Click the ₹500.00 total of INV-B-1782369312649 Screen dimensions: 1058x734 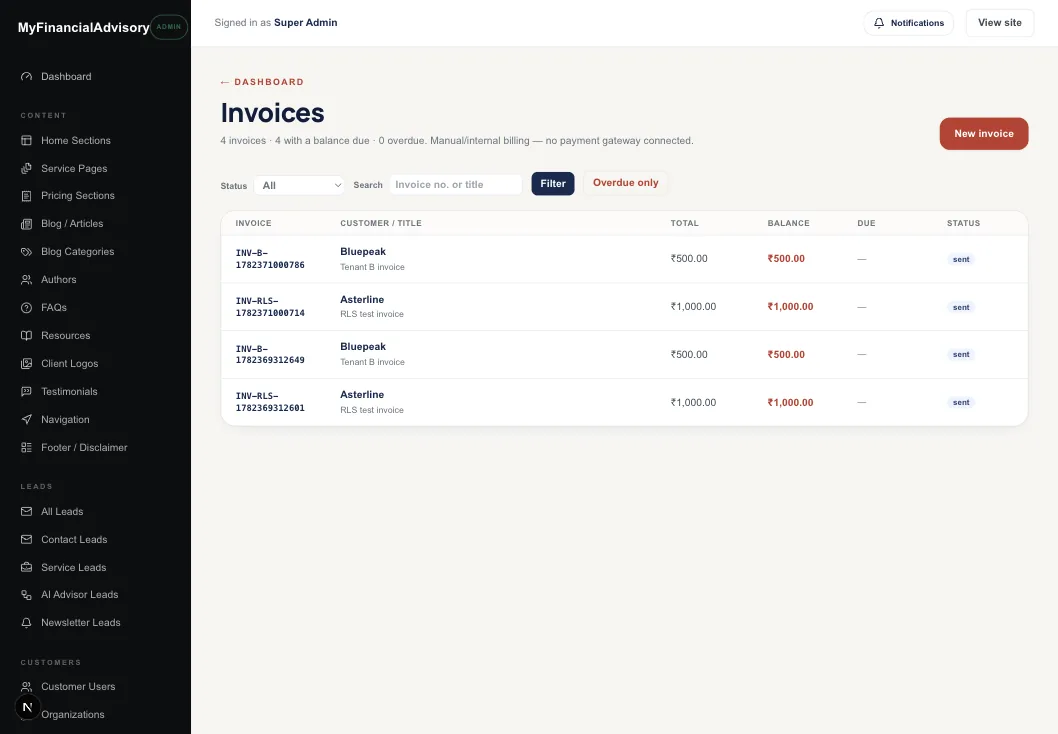click(x=689, y=354)
